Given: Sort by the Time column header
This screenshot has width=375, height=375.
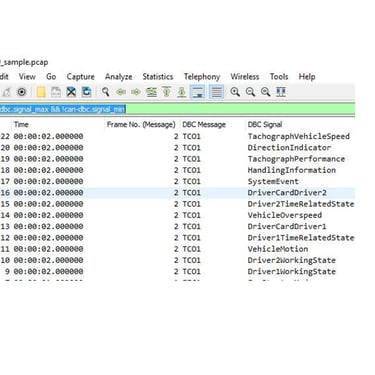Looking at the screenshot, I should coord(21,125).
